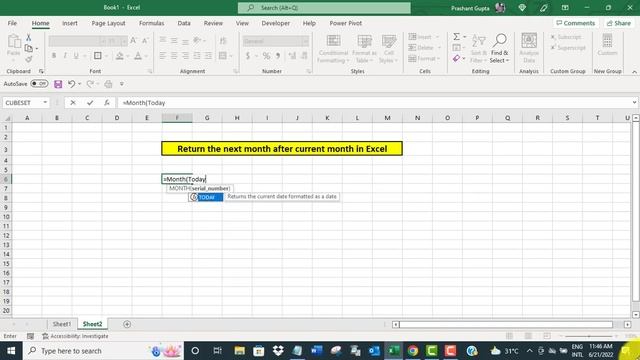Click the Accessibility Investigate status icon
The height and width of the screenshot is (360, 640).
[45, 336]
